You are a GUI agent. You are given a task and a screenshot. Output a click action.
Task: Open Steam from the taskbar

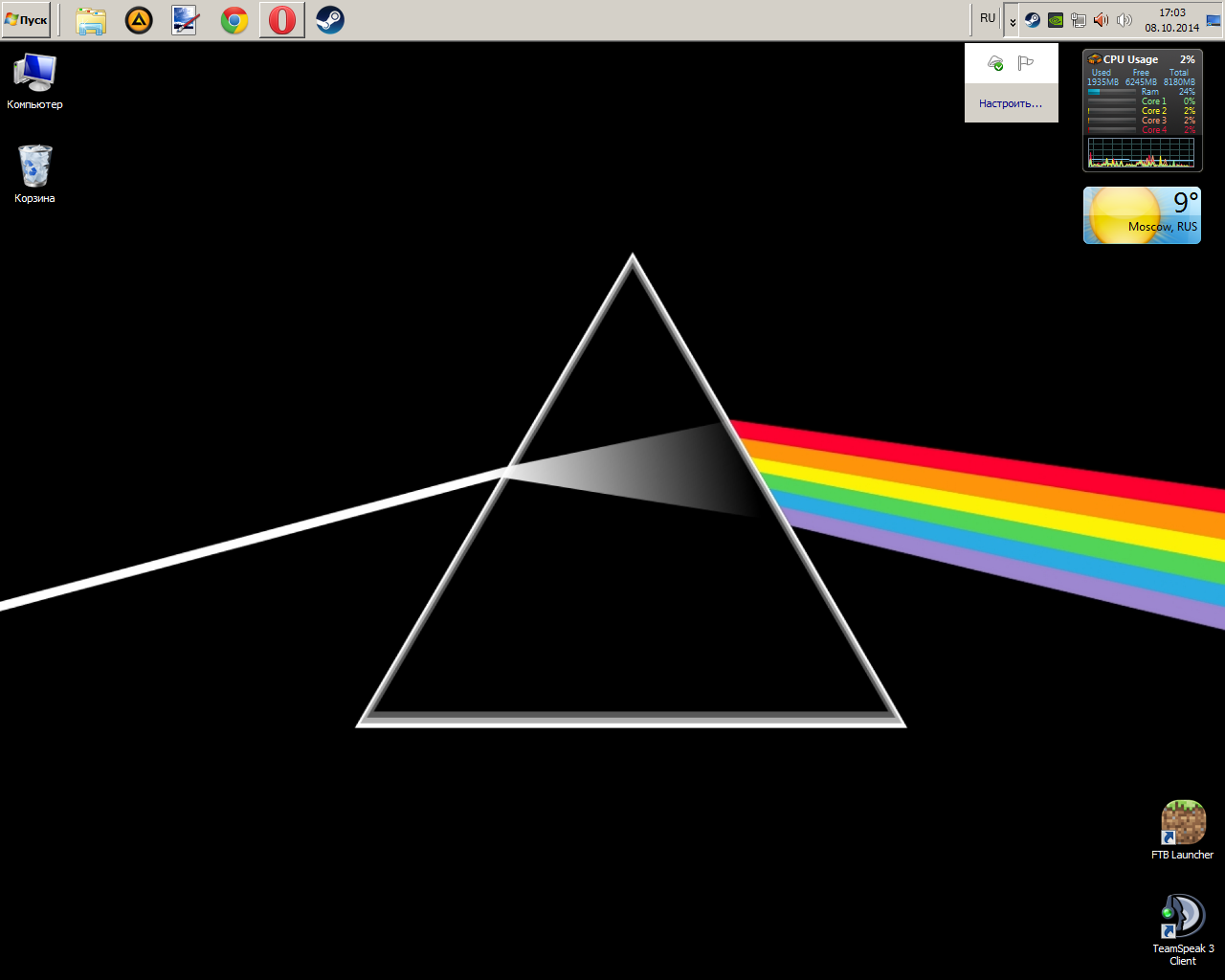tap(330, 20)
